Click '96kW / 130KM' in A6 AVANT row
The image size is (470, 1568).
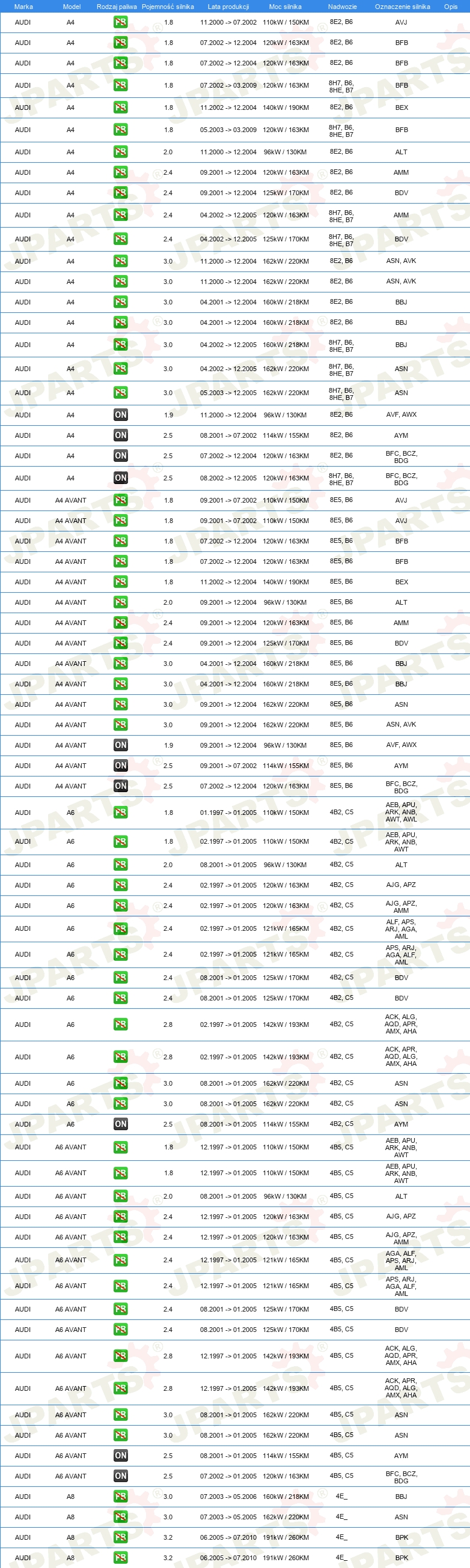[285, 1197]
